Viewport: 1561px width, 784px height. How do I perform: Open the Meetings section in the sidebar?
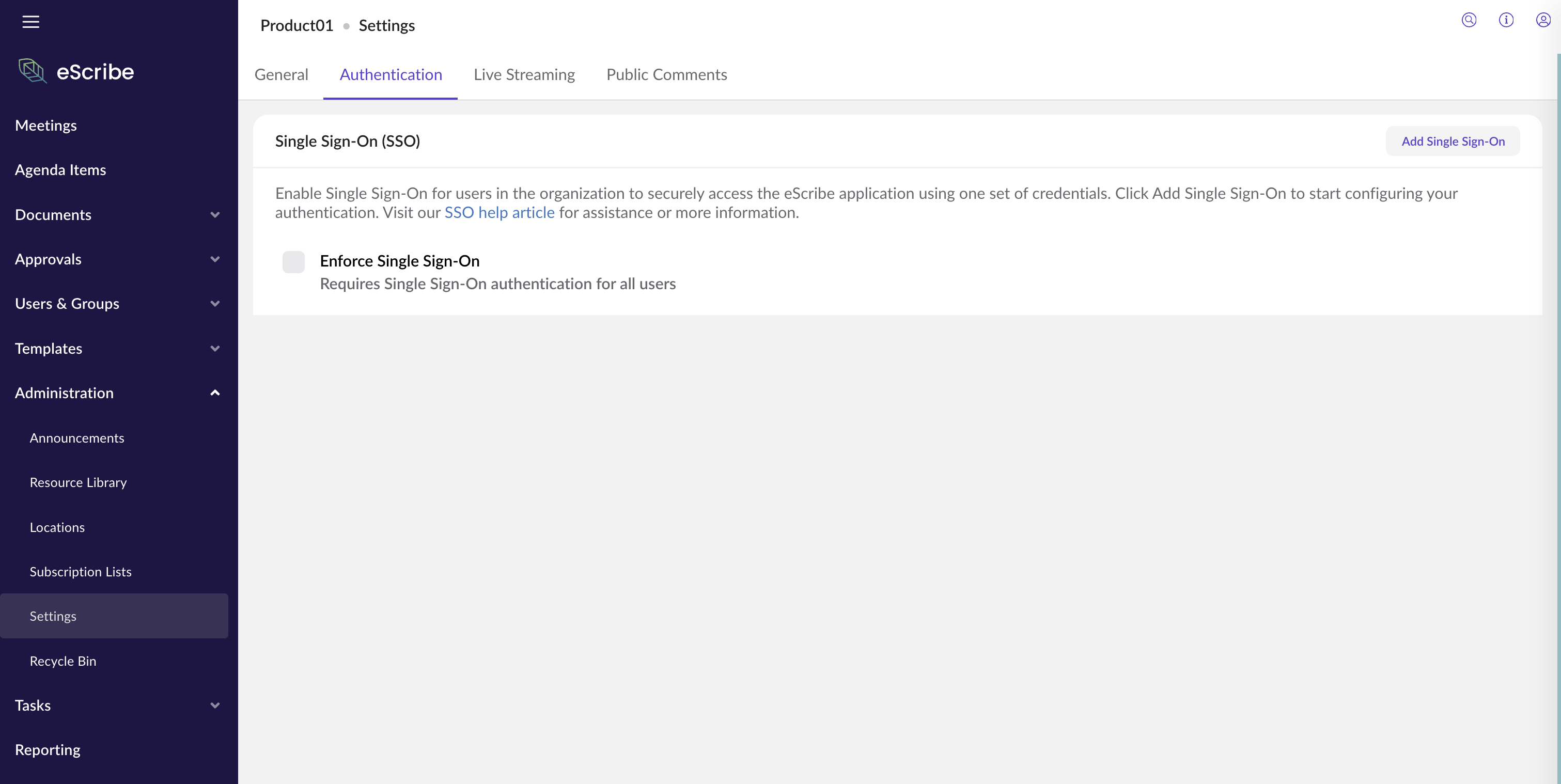(x=45, y=125)
